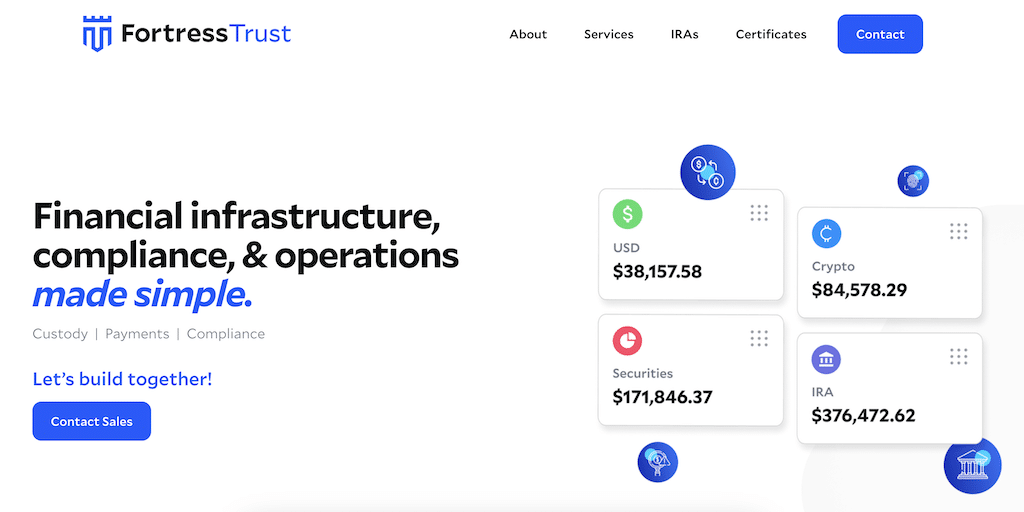Click the Compliance tagline word
1024x512 pixels.
pos(226,334)
